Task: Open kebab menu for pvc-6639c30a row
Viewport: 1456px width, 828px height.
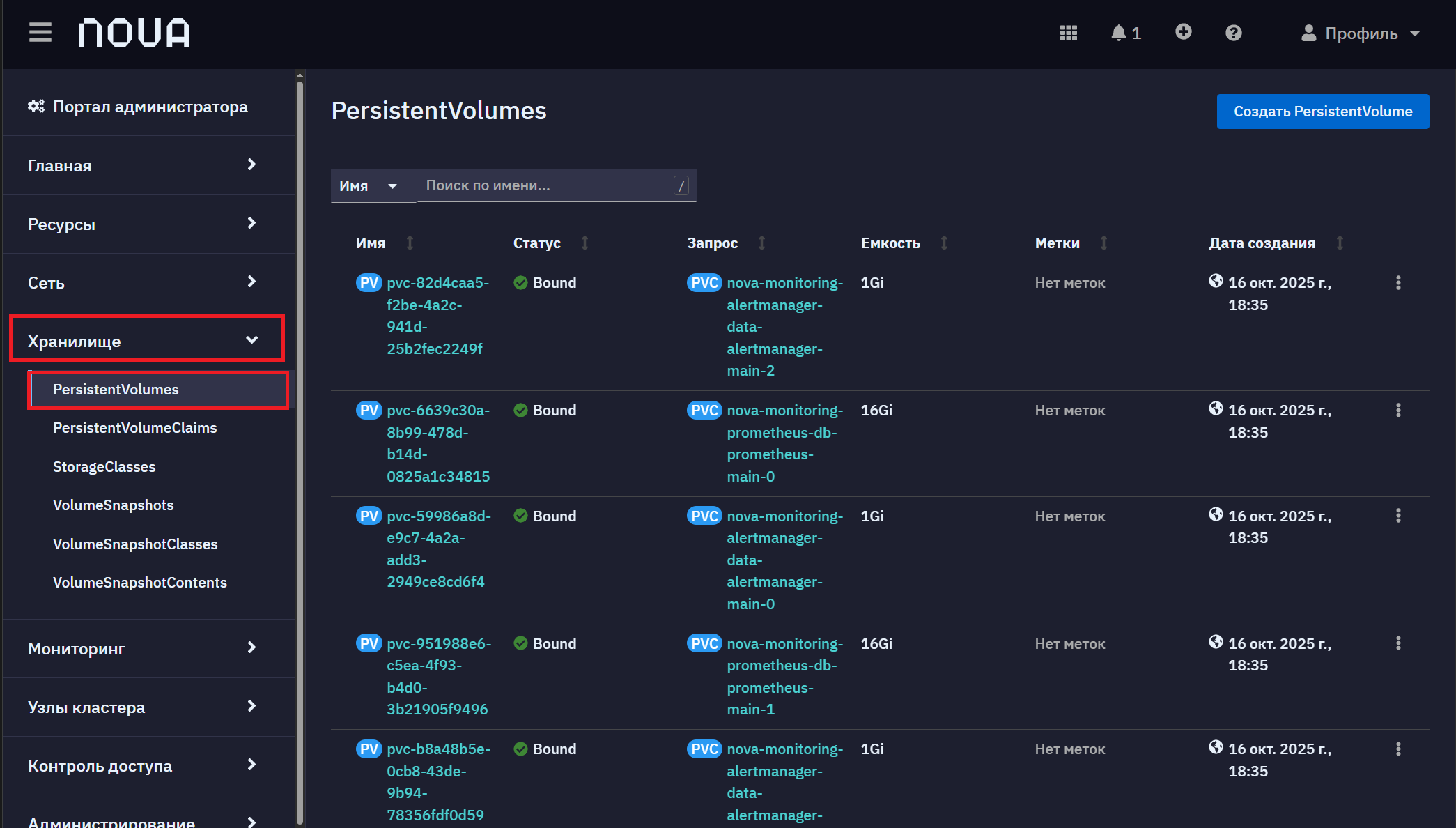Action: click(1398, 410)
